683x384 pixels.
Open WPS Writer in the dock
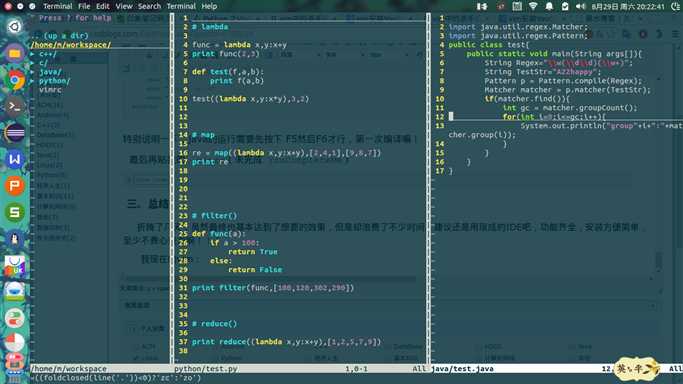pos(14,160)
